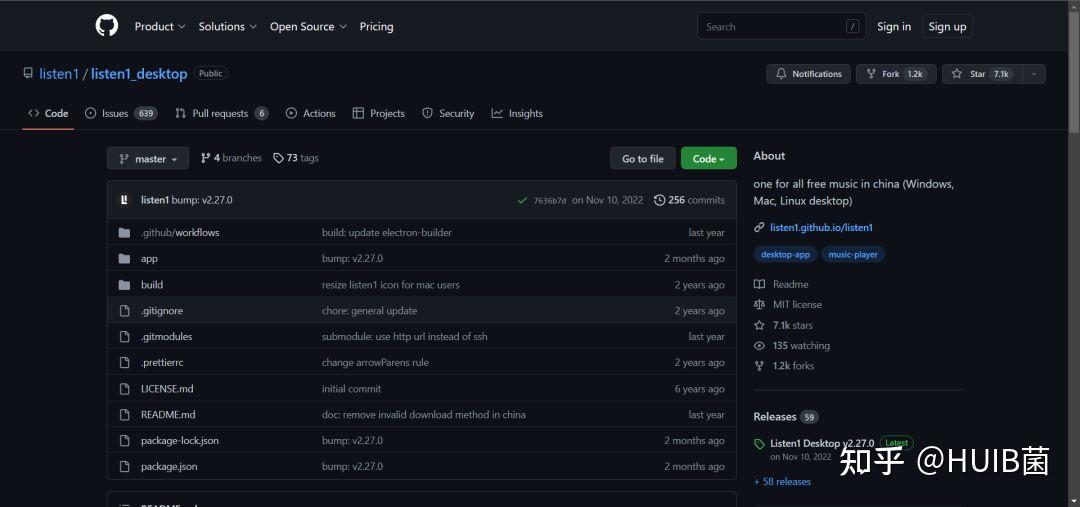Screen dimensions: 1080x507
Task: Expand the green Code dropdown
Action: [x=708, y=159]
